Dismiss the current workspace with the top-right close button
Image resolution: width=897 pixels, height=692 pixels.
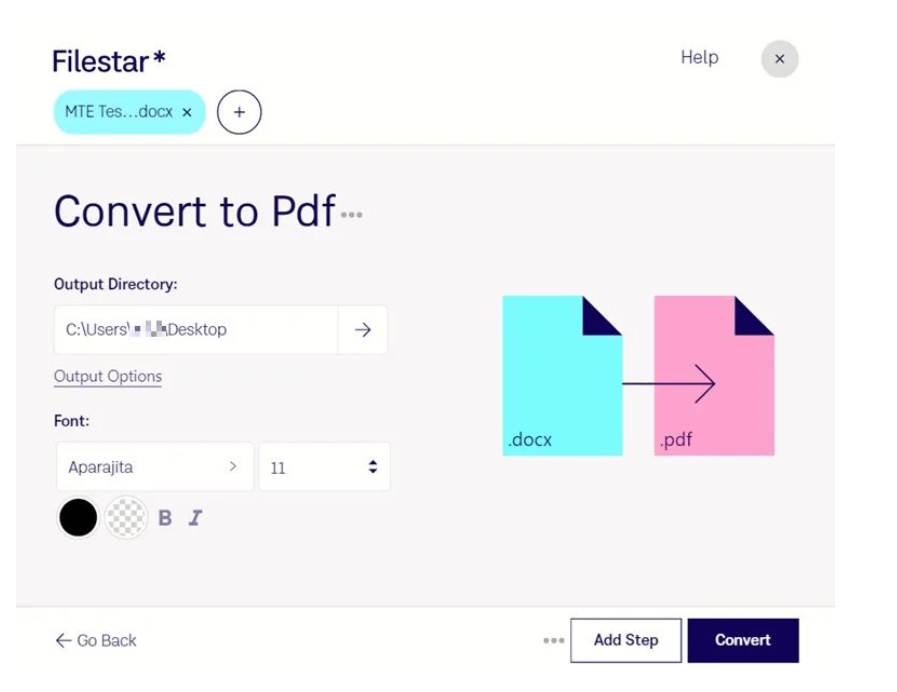click(x=780, y=59)
